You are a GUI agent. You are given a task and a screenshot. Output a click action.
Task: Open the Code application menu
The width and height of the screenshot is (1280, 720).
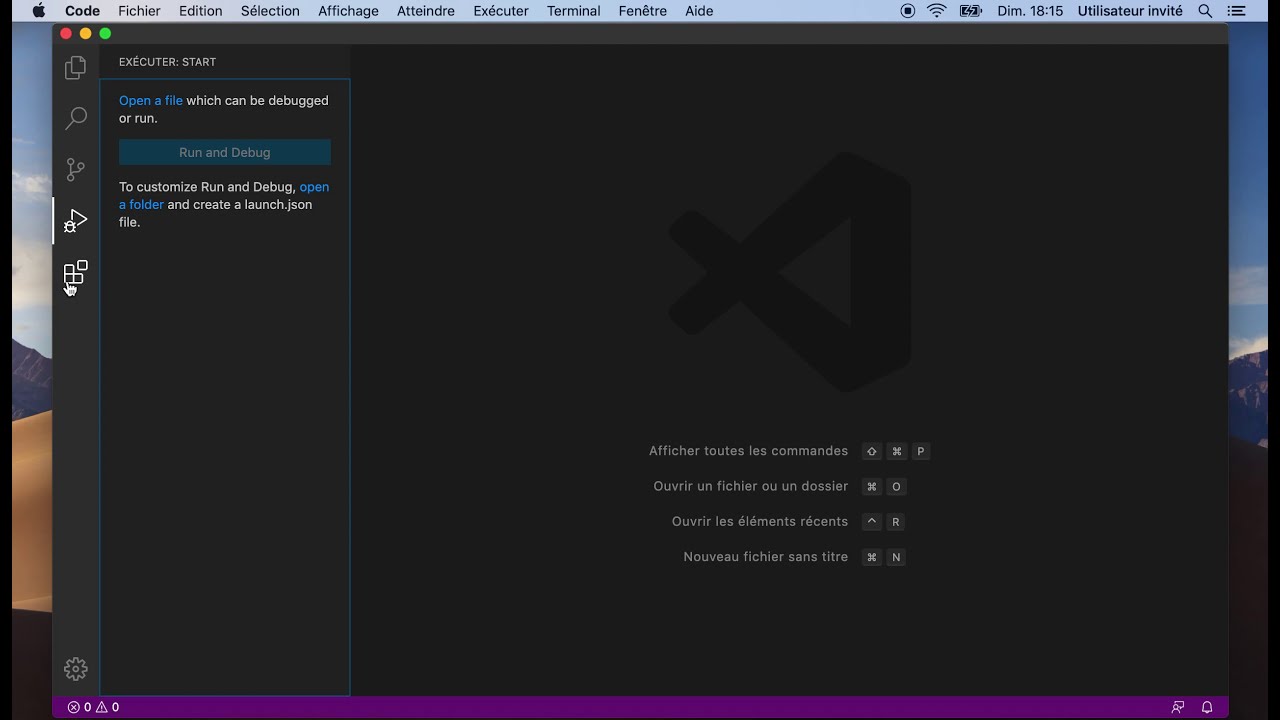coord(82,11)
